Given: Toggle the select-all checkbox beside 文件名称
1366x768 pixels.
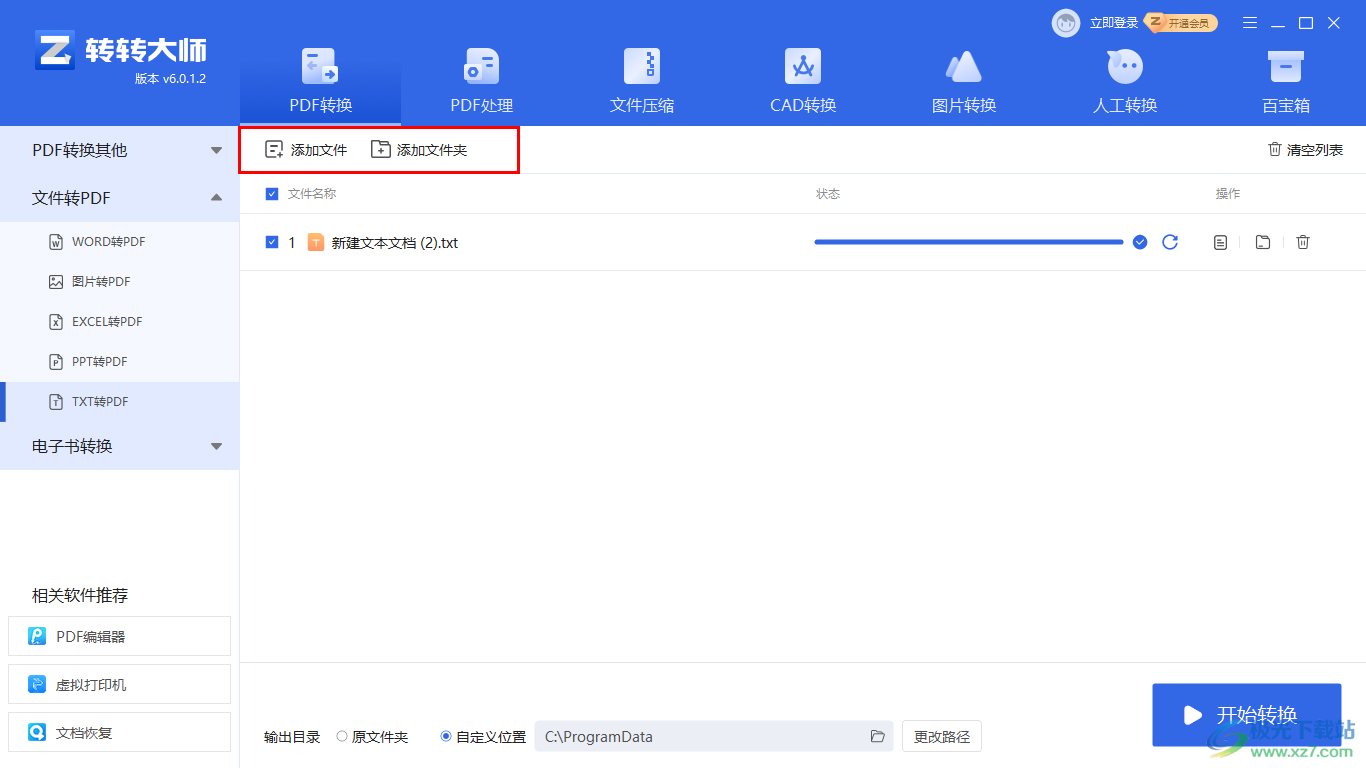Looking at the screenshot, I should coord(272,194).
